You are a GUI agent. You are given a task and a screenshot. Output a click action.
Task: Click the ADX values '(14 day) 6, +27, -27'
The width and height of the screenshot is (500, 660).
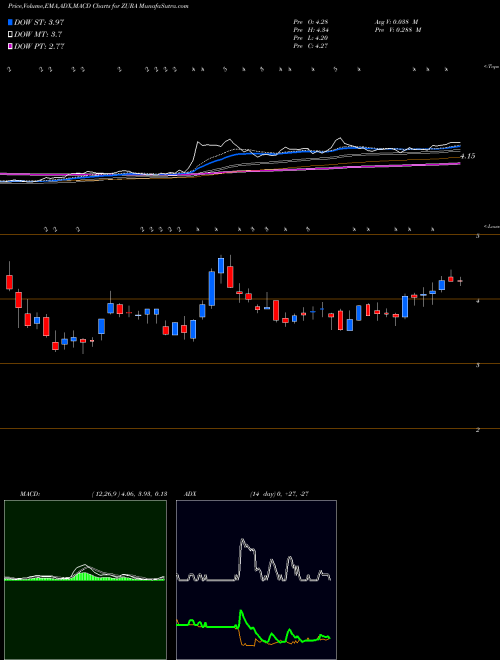[x=279, y=494]
